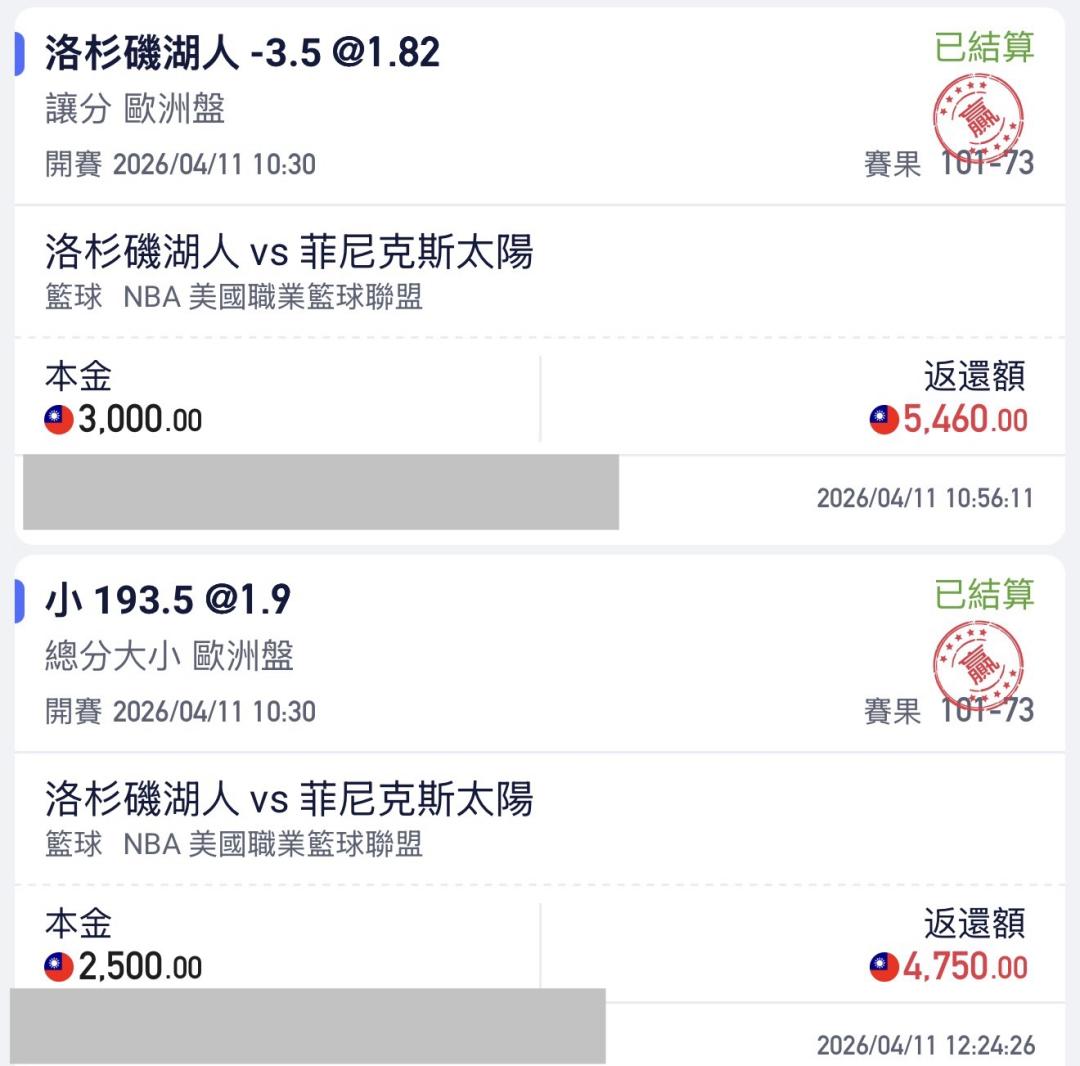The width and height of the screenshot is (1080, 1066).
Task: Select the matchup name in the second bet card
Action: point(289,799)
